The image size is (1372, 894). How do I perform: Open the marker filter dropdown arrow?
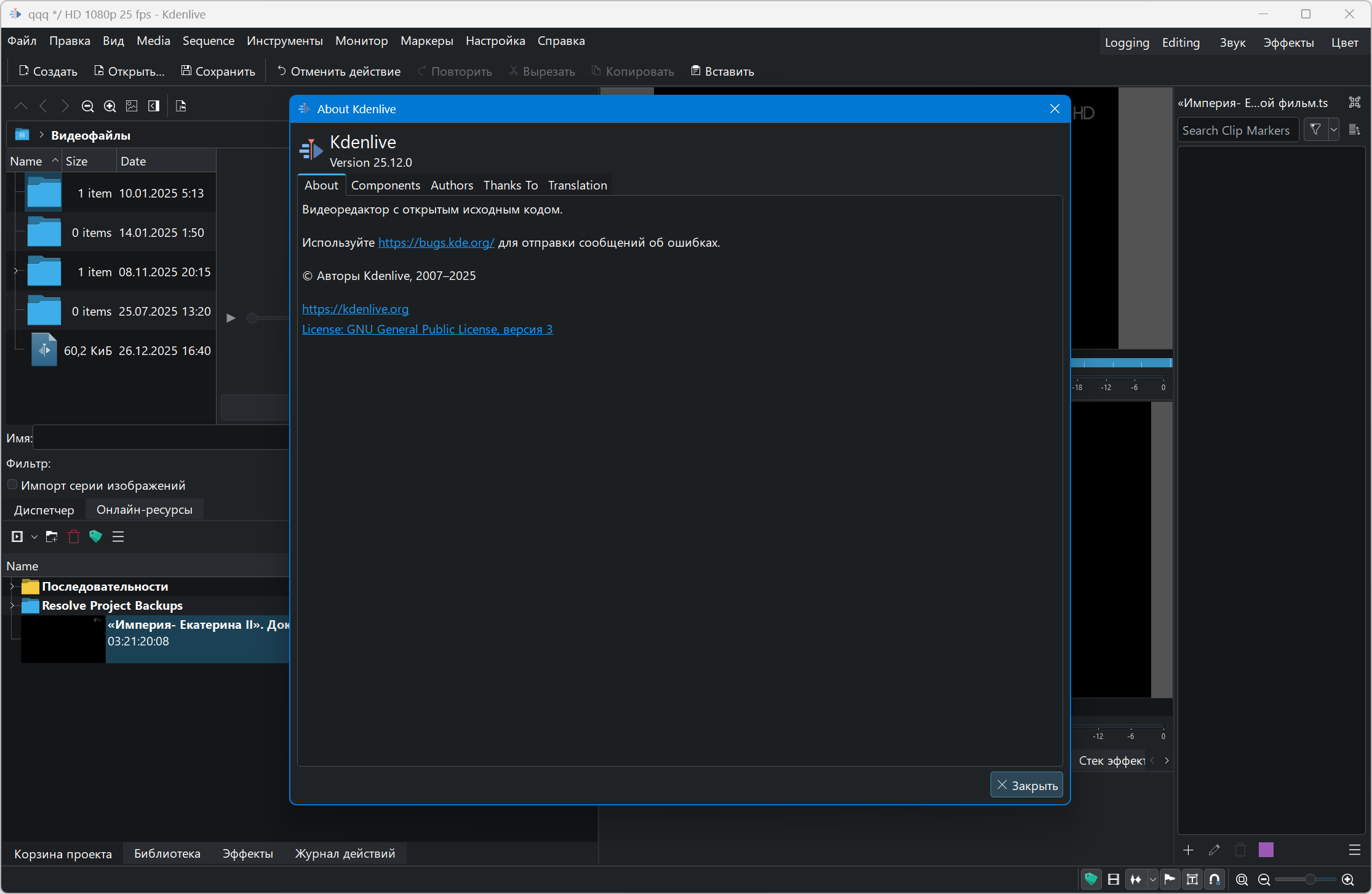pos(1333,130)
